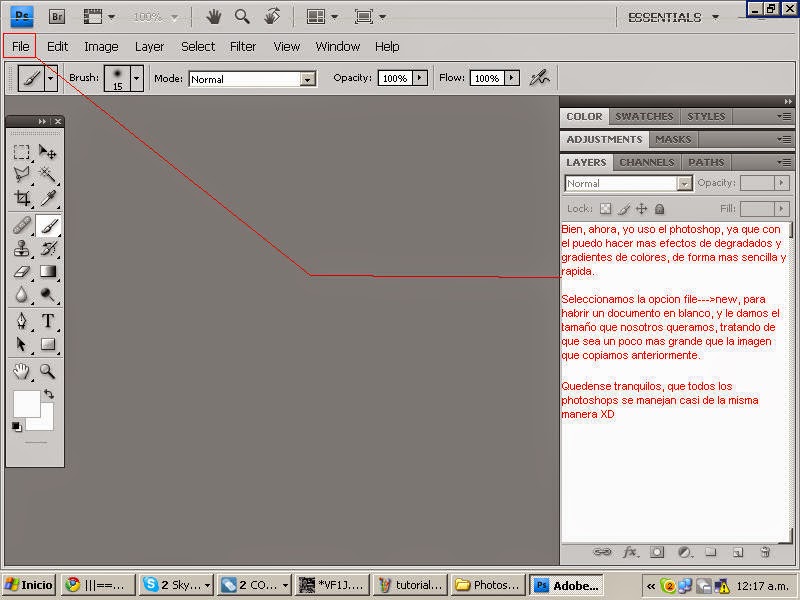Screen dimensions: 800x600
Task: Open the brush Opacity slider arrow
Action: [419, 78]
